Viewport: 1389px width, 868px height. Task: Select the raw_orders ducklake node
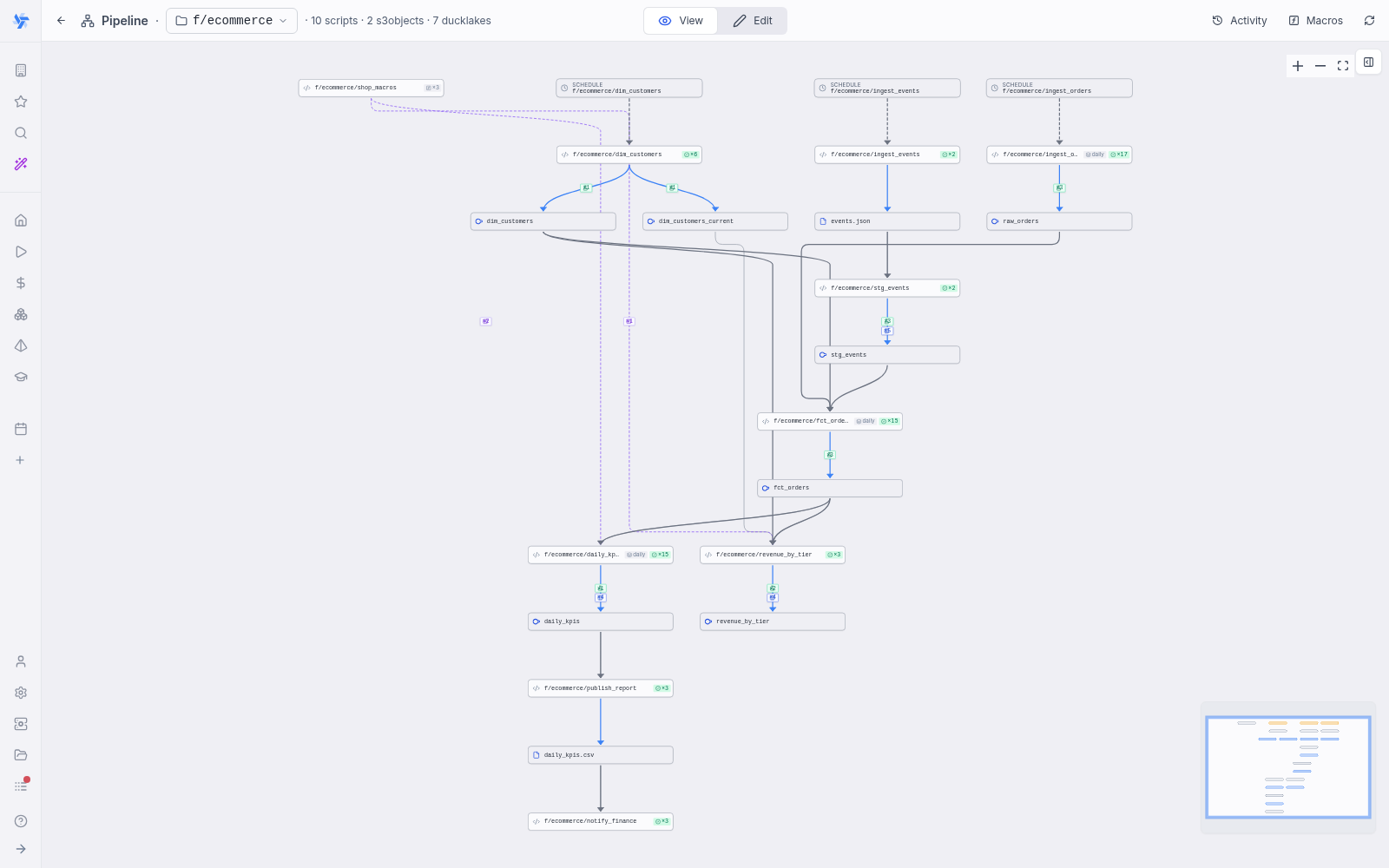1059,221
